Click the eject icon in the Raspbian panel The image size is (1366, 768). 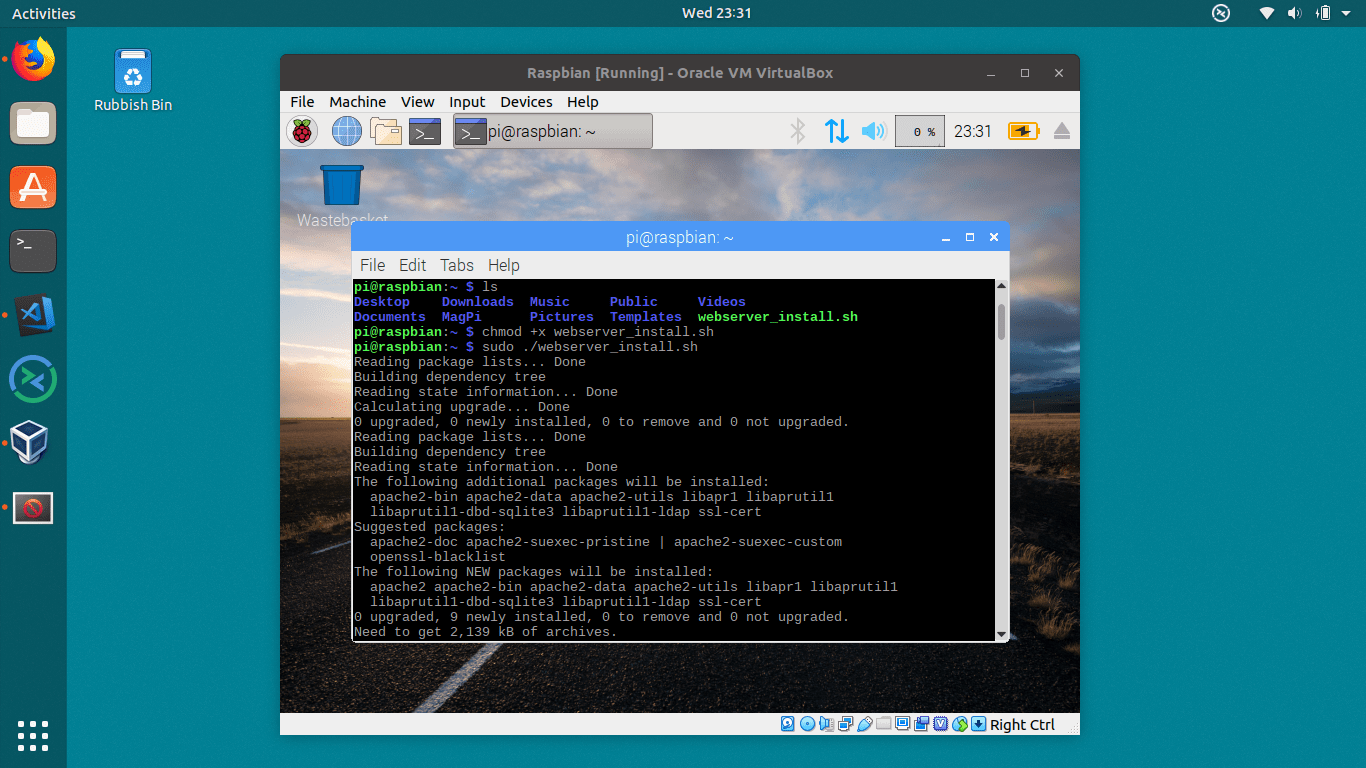(x=1061, y=131)
